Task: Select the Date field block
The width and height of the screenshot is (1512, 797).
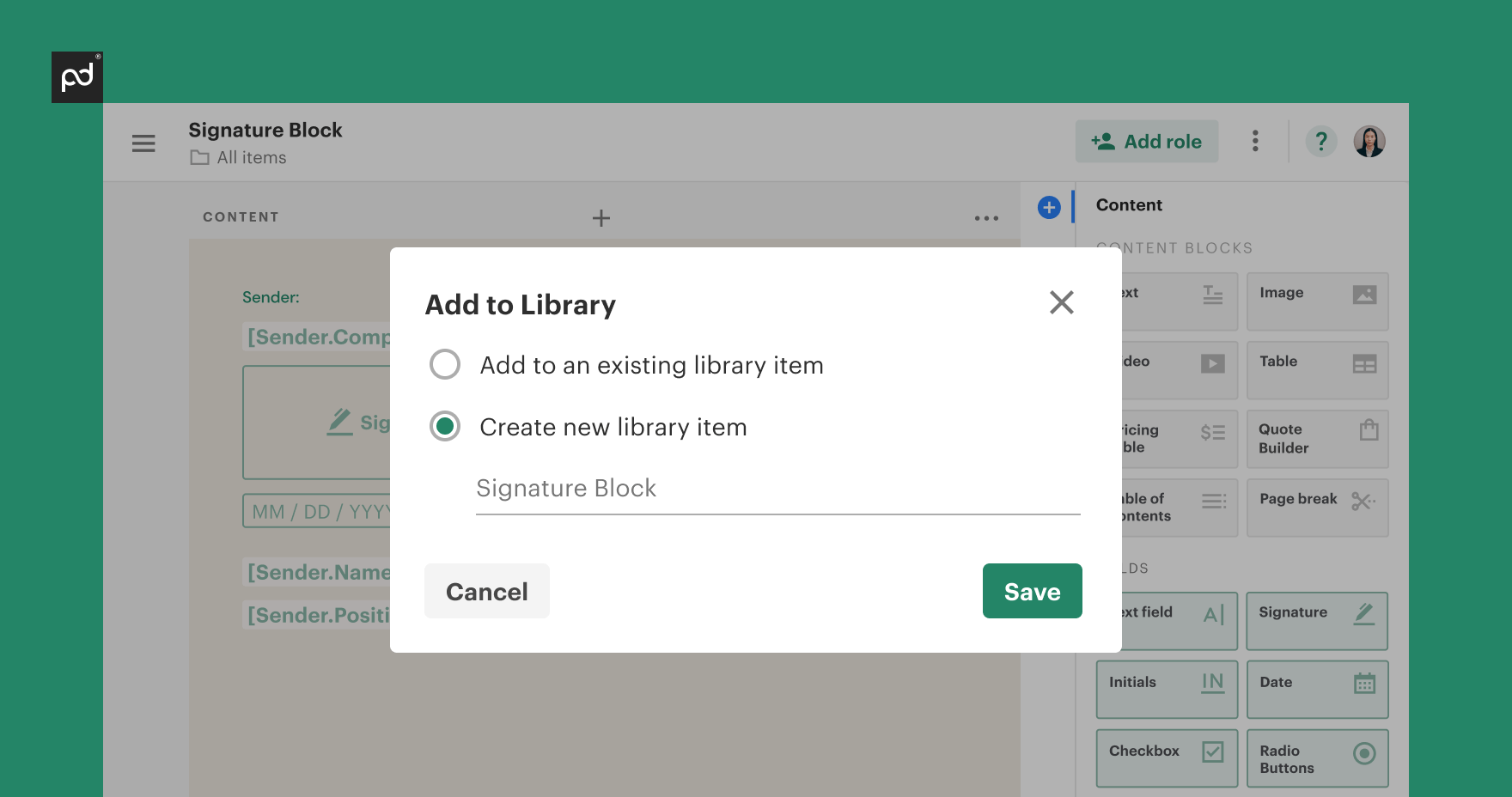Action: (x=1317, y=690)
